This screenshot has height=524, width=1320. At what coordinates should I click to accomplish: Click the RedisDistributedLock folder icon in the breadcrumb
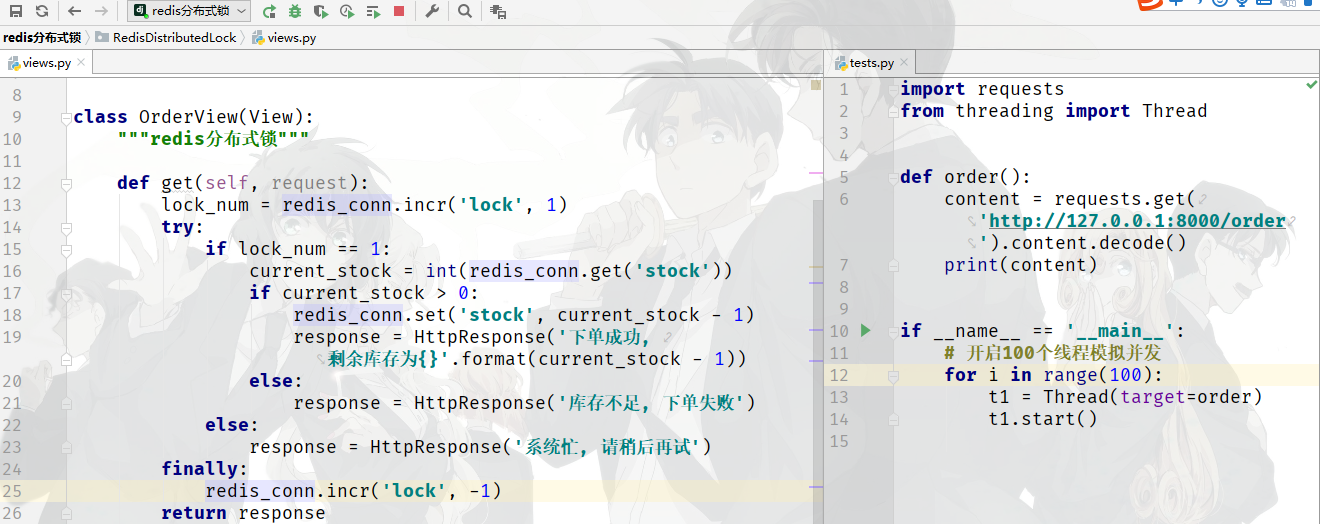click(x=102, y=37)
